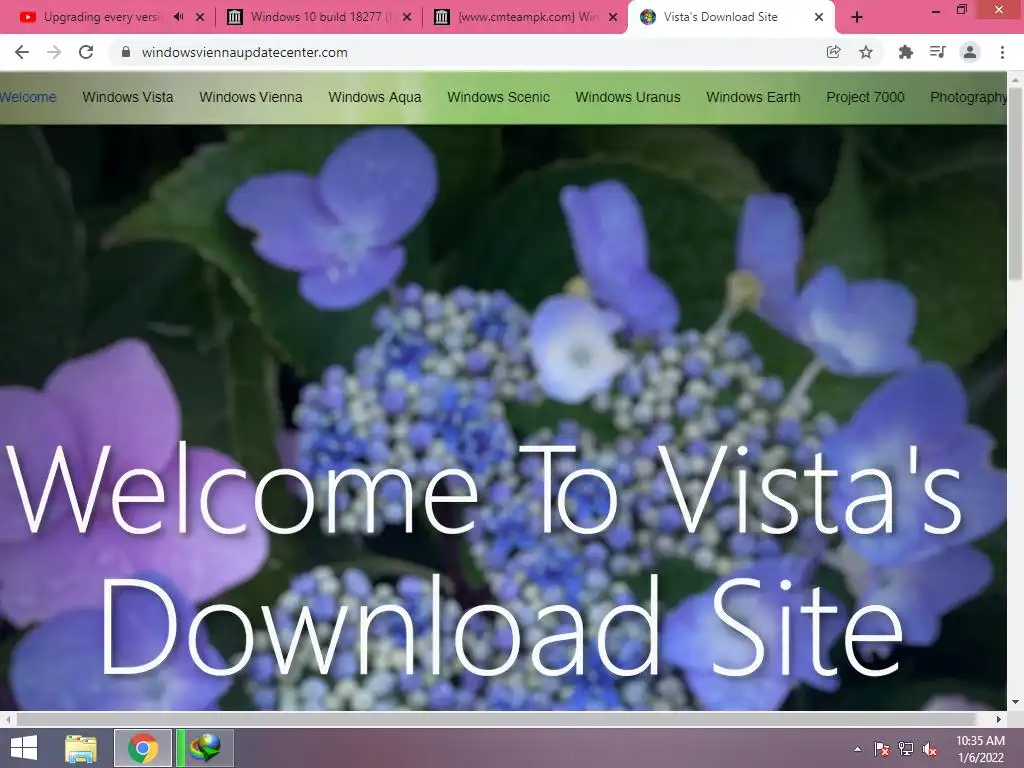Bookmark this page with the star icon
The height and width of the screenshot is (768, 1024).
click(x=866, y=52)
